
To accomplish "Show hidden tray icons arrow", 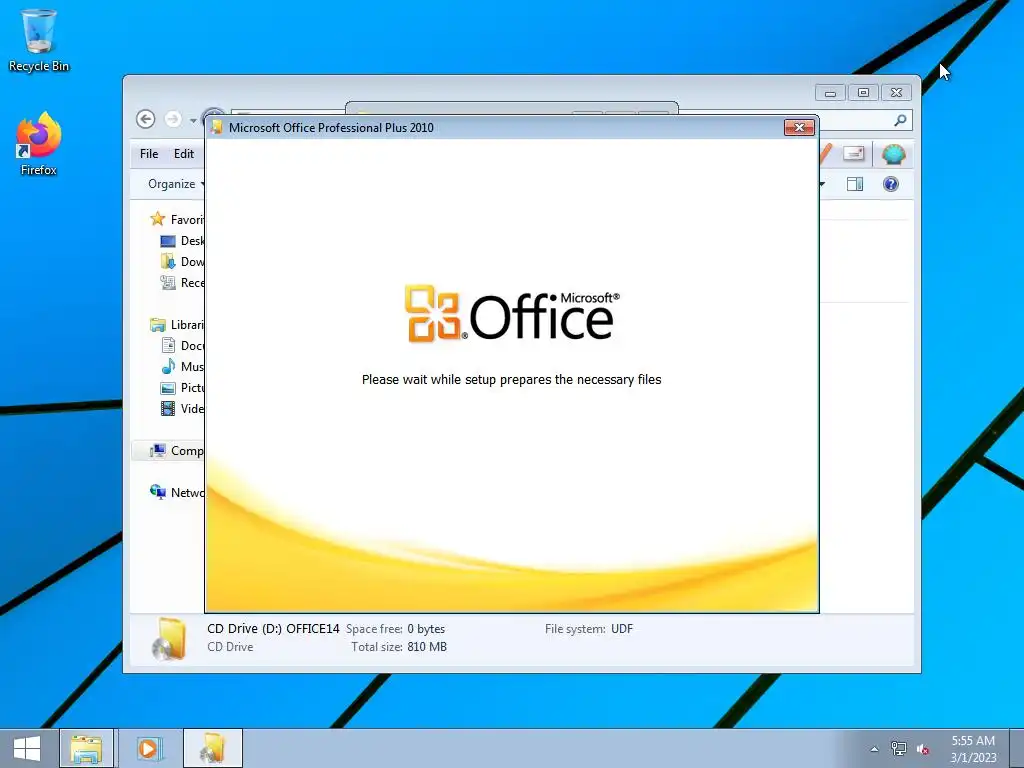I will [874, 749].
